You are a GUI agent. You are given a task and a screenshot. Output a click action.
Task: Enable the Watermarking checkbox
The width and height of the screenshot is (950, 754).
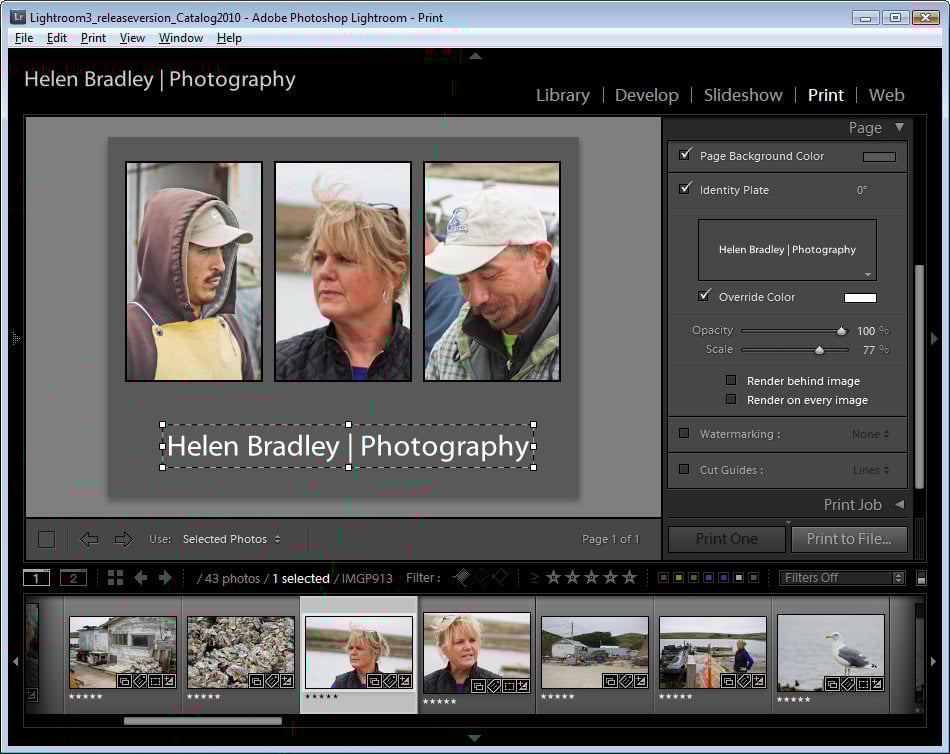point(684,434)
